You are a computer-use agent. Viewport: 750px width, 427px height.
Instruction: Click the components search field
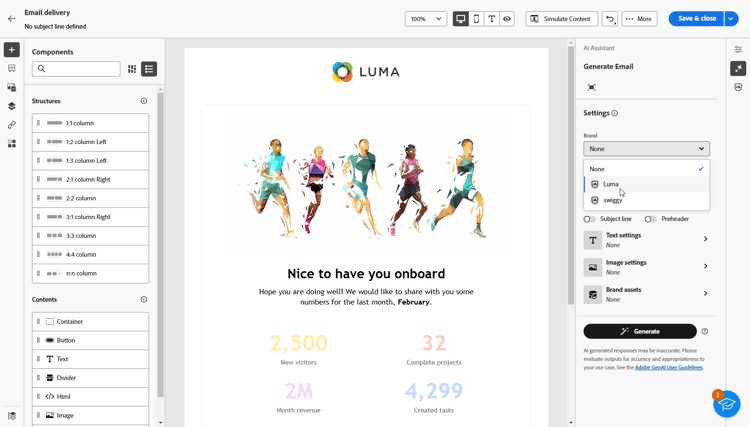click(x=76, y=69)
